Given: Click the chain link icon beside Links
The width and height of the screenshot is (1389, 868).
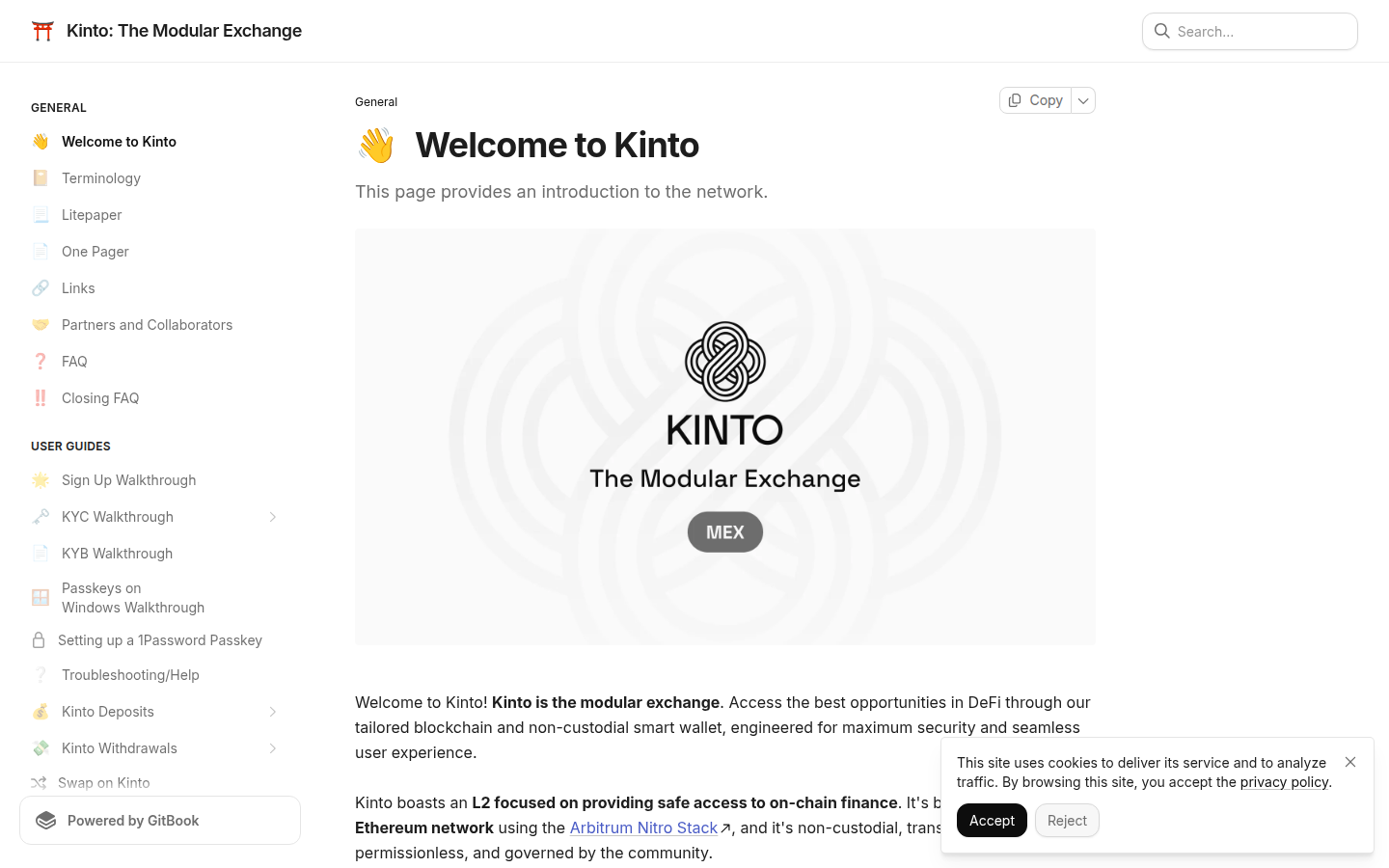Looking at the screenshot, I should tap(41, 288).
